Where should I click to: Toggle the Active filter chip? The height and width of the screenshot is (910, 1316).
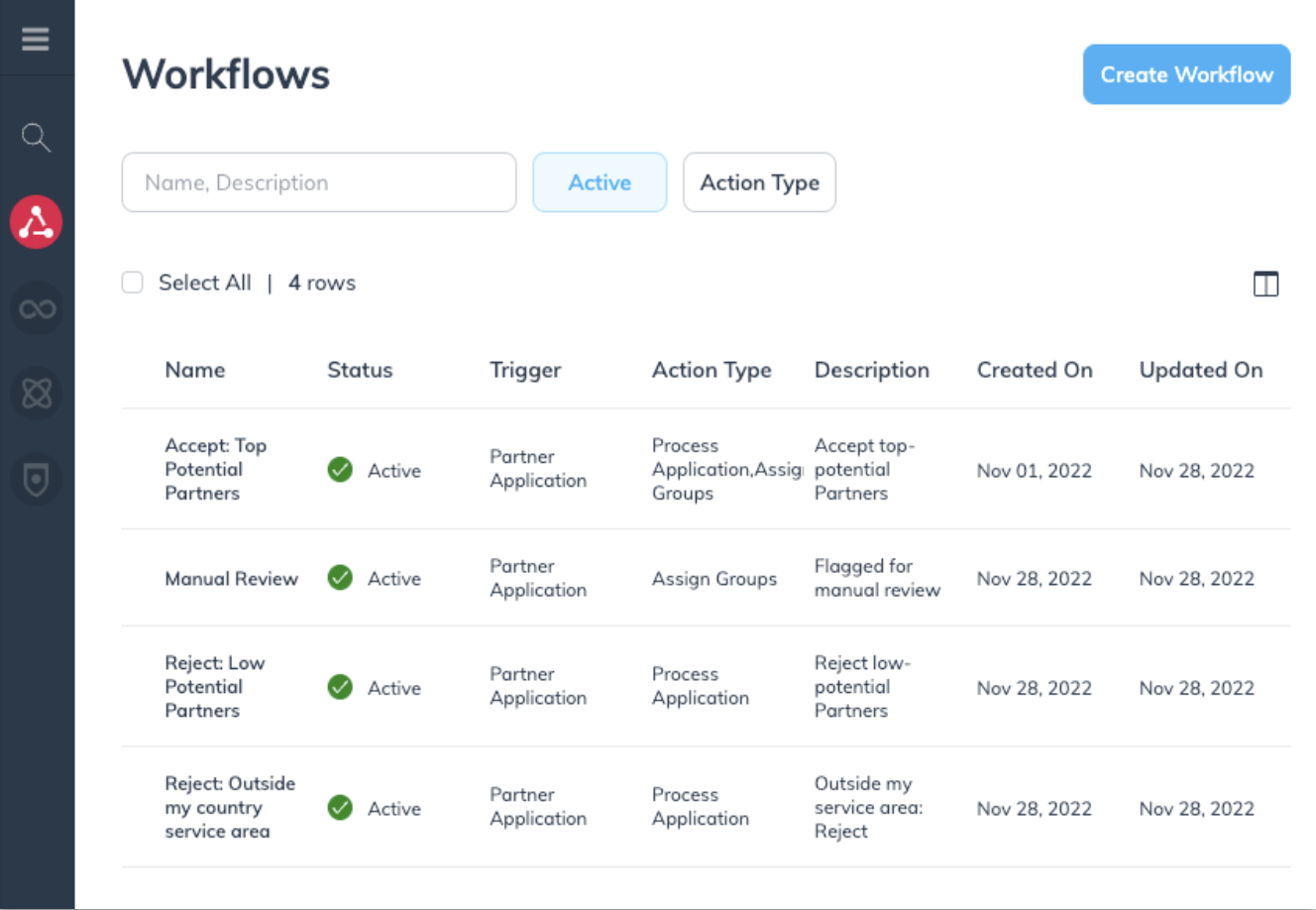click(x=600, y=182)
